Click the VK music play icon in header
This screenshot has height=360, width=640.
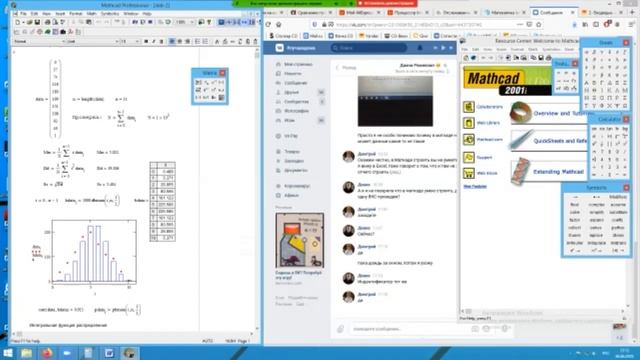(443, 48)
